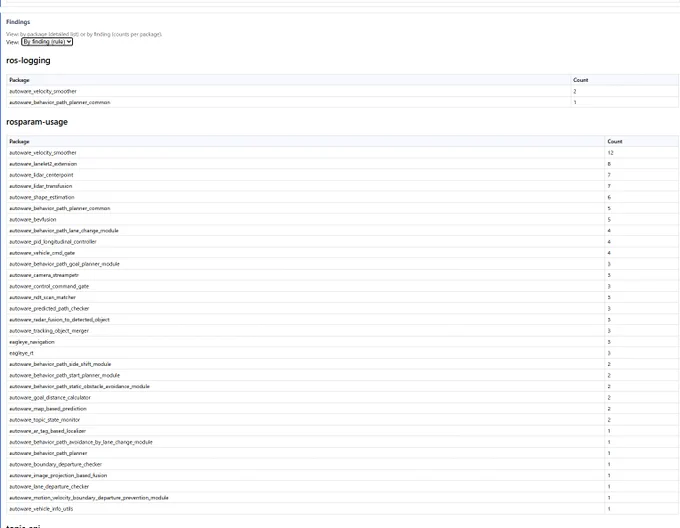Select autoware_behavior_path_lane_change_module row
Screen dimensions: 680x528
[x=343, y=231]
